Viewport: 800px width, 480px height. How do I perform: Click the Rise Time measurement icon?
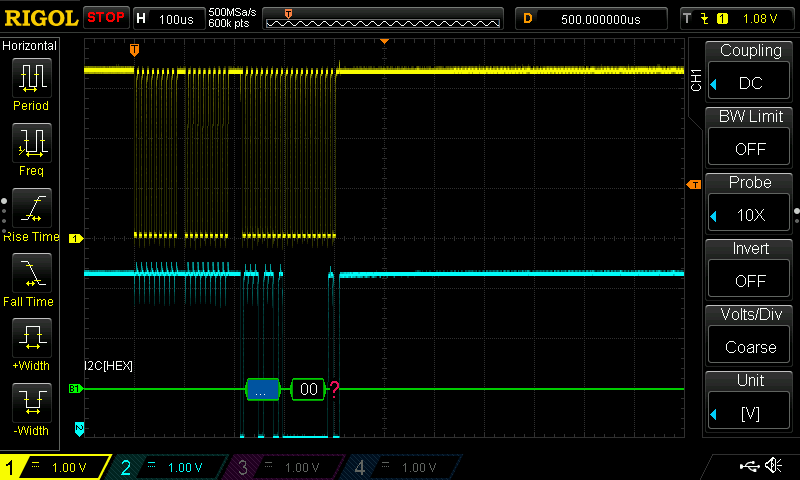pyautogui.click(x=31, y=212)
